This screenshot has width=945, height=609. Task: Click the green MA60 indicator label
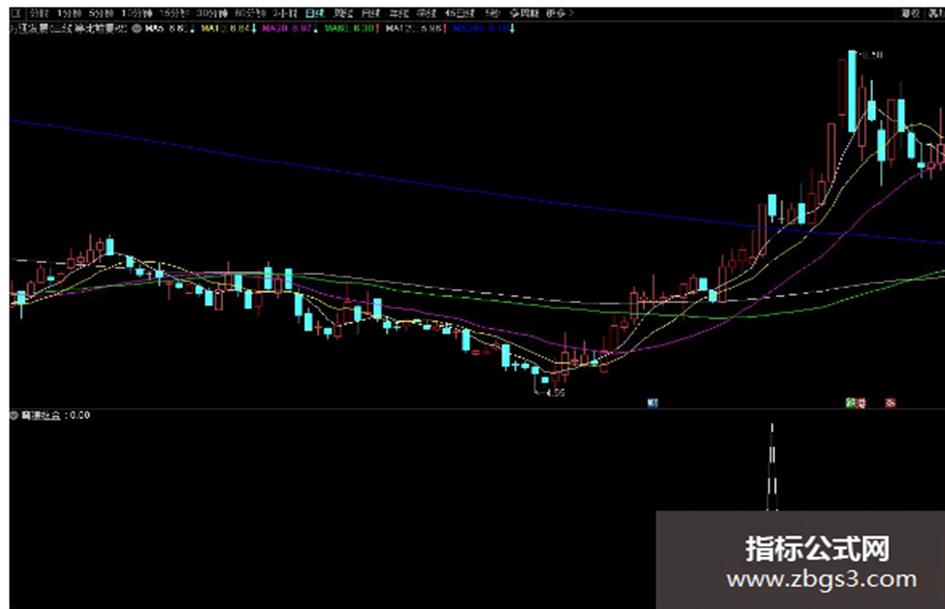click(351, 28)
